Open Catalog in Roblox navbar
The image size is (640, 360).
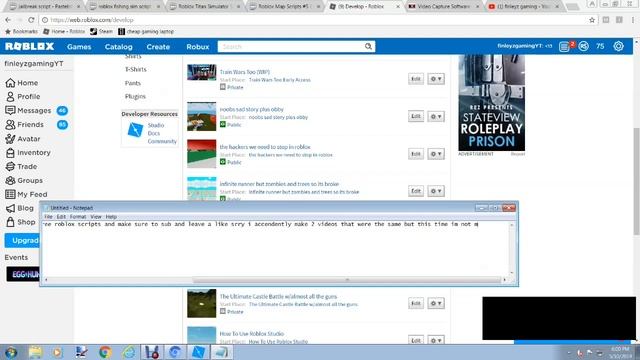118,47
